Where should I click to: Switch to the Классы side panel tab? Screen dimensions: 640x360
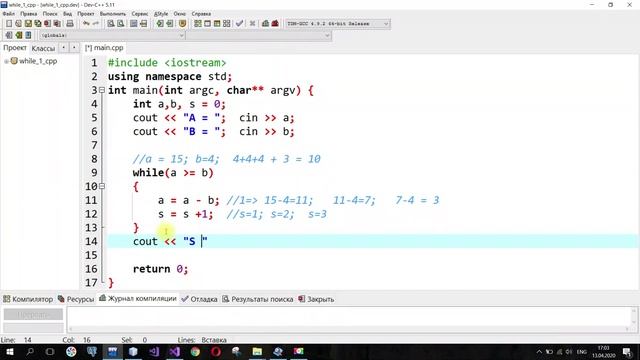tap(43, 48)
